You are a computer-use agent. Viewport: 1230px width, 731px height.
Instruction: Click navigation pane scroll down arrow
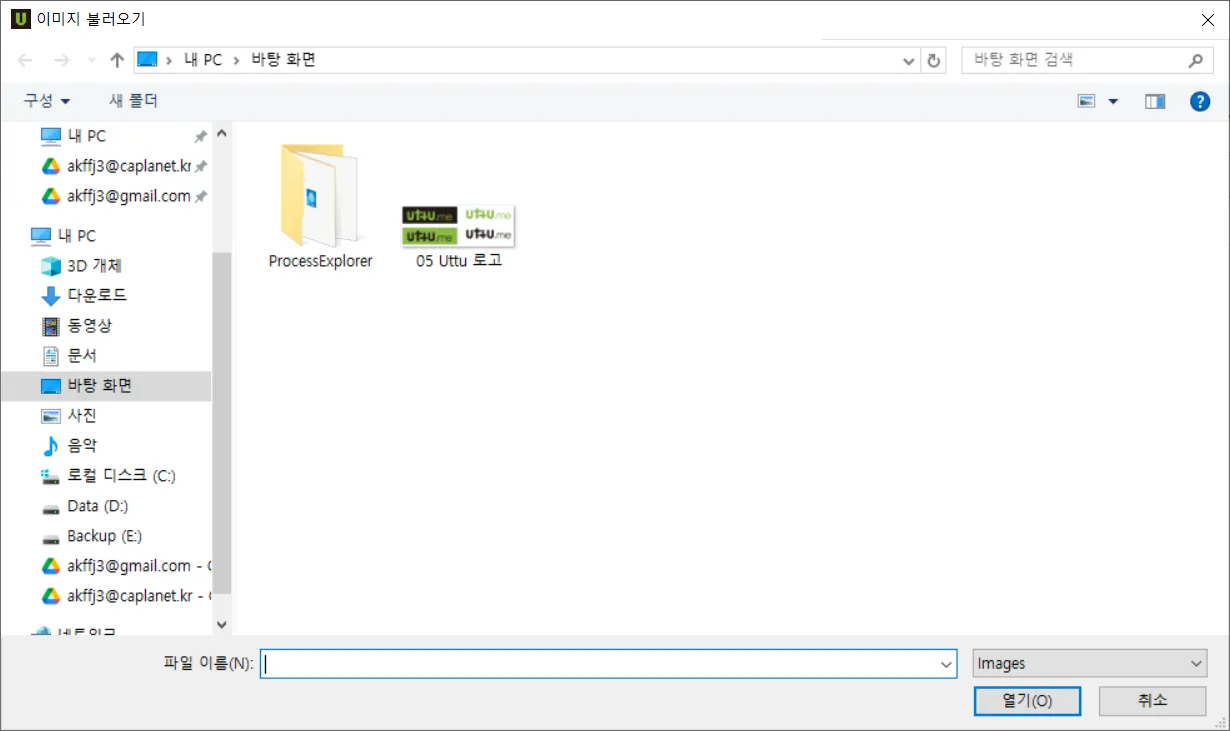pos(222,623)
